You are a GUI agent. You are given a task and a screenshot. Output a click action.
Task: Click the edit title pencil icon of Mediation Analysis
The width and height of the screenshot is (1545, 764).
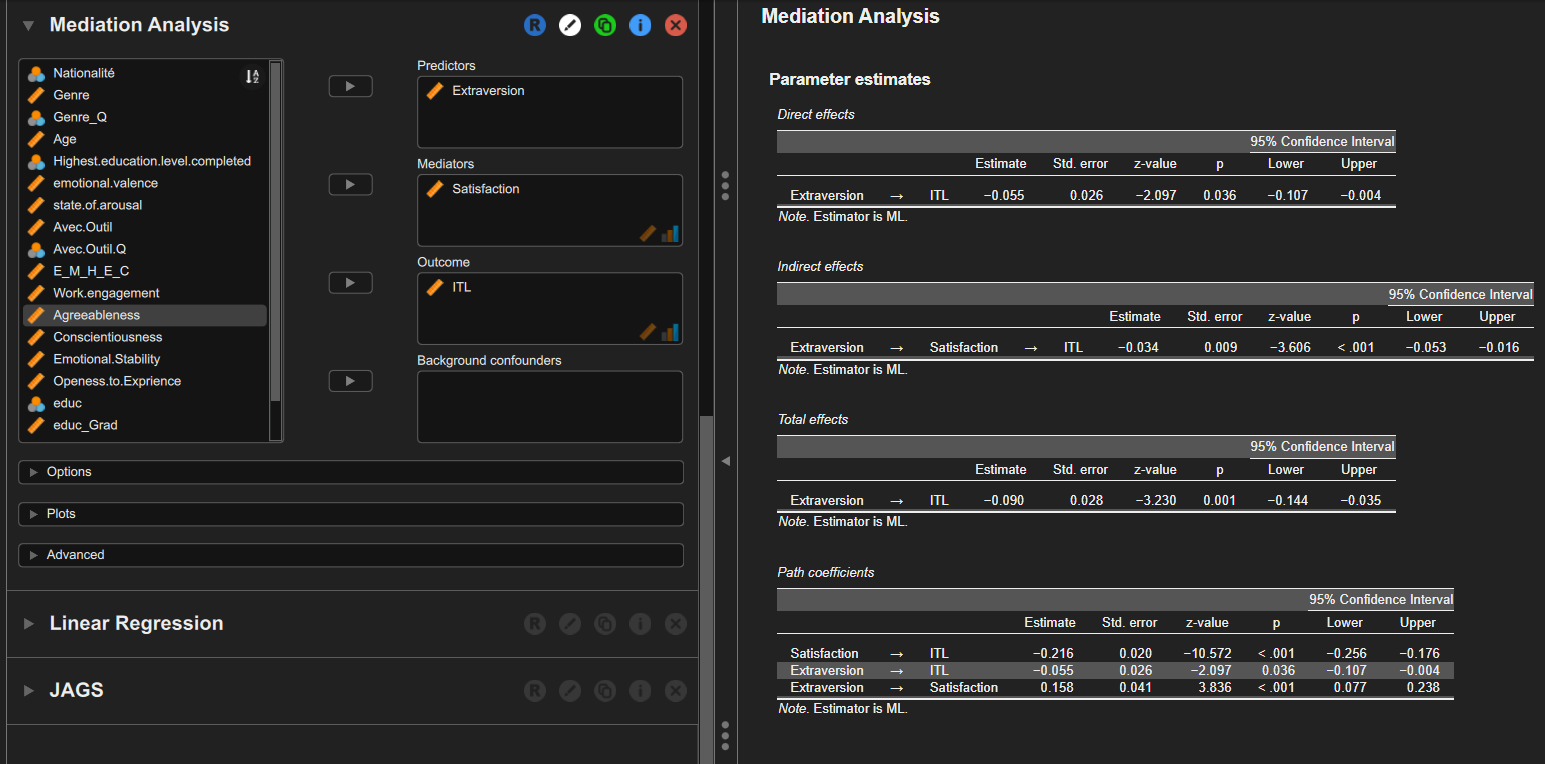pos(569,26)
